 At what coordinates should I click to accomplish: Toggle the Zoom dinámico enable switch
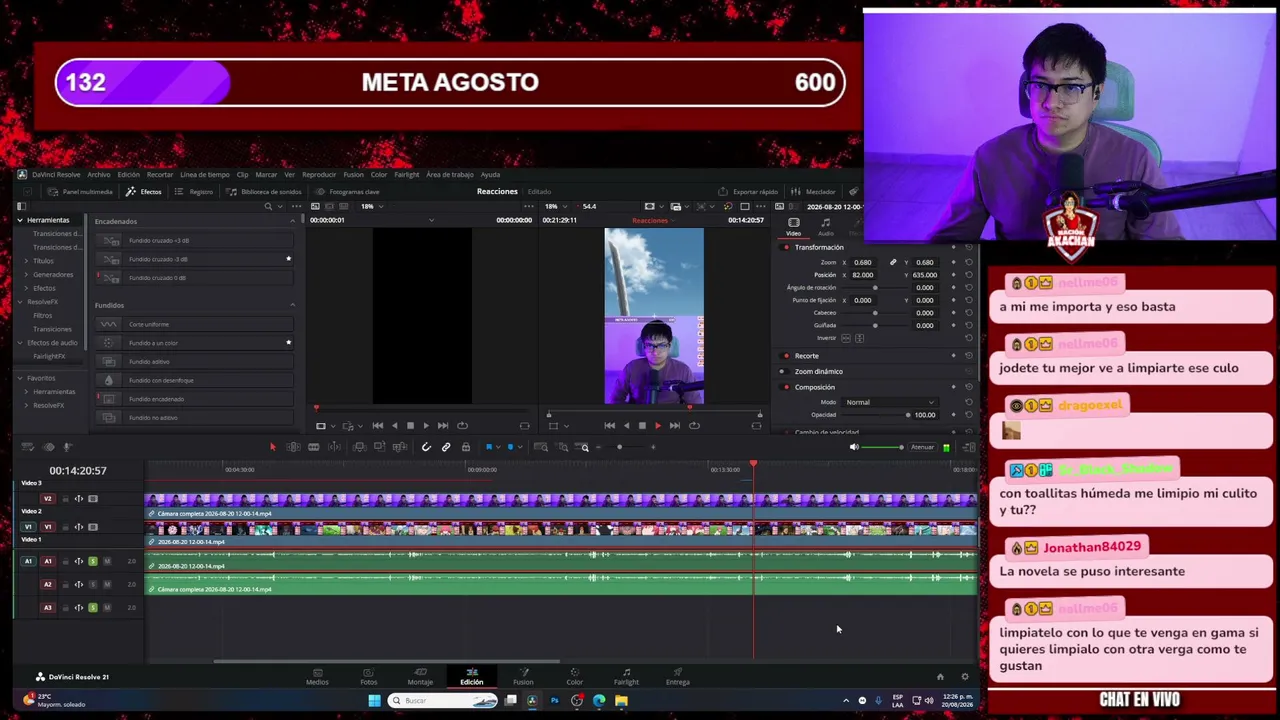(x=783, y=371)
